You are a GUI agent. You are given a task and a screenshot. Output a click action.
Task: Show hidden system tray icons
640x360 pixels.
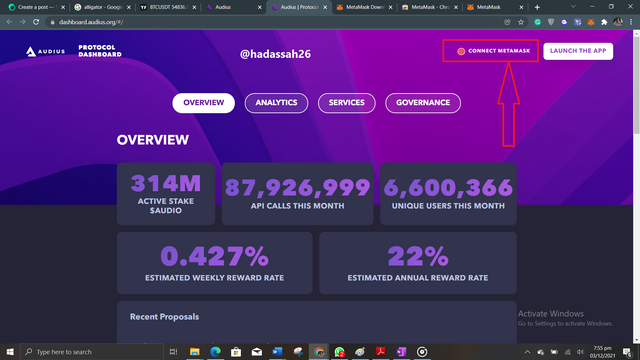pyautogui.click(x=527, y=352)
